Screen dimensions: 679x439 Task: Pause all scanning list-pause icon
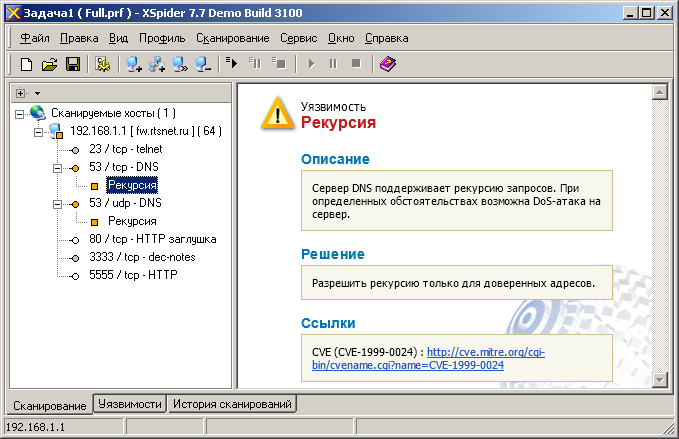(255, 64)
